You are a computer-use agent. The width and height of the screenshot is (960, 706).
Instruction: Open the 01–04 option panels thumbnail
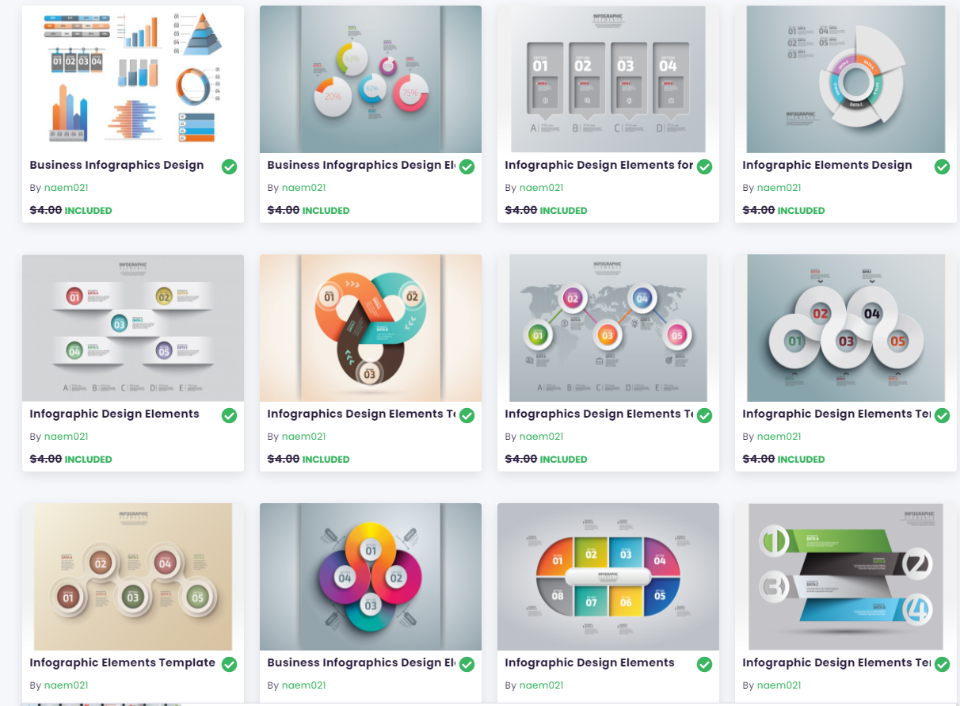point(608,79)
